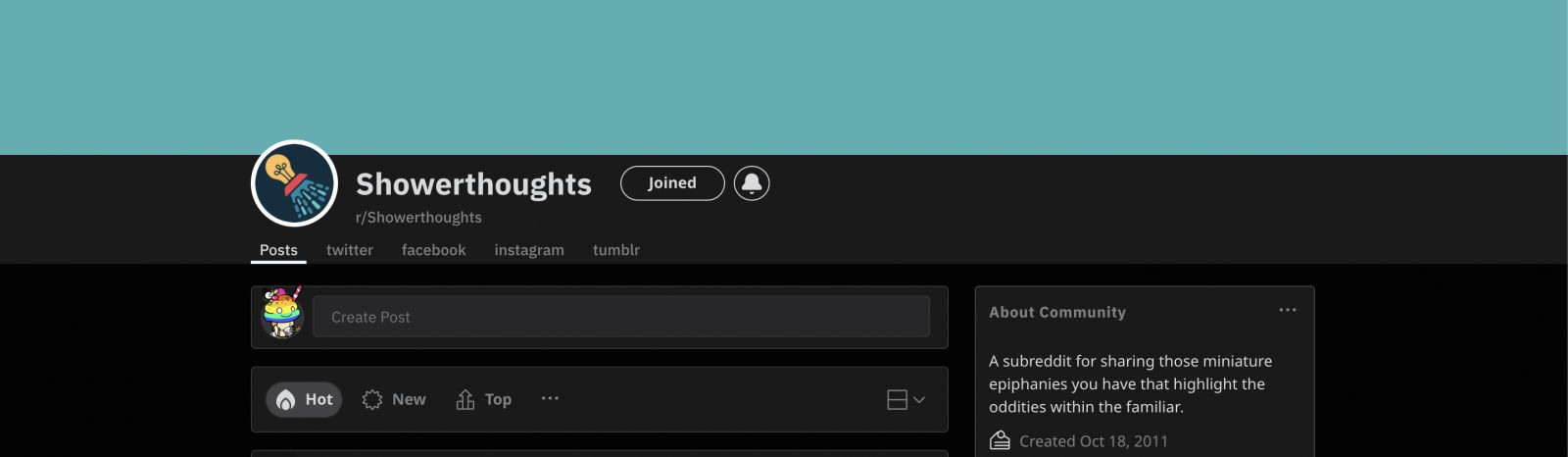
Task: Toggle the Joined membership button
Action: (672, 183)
